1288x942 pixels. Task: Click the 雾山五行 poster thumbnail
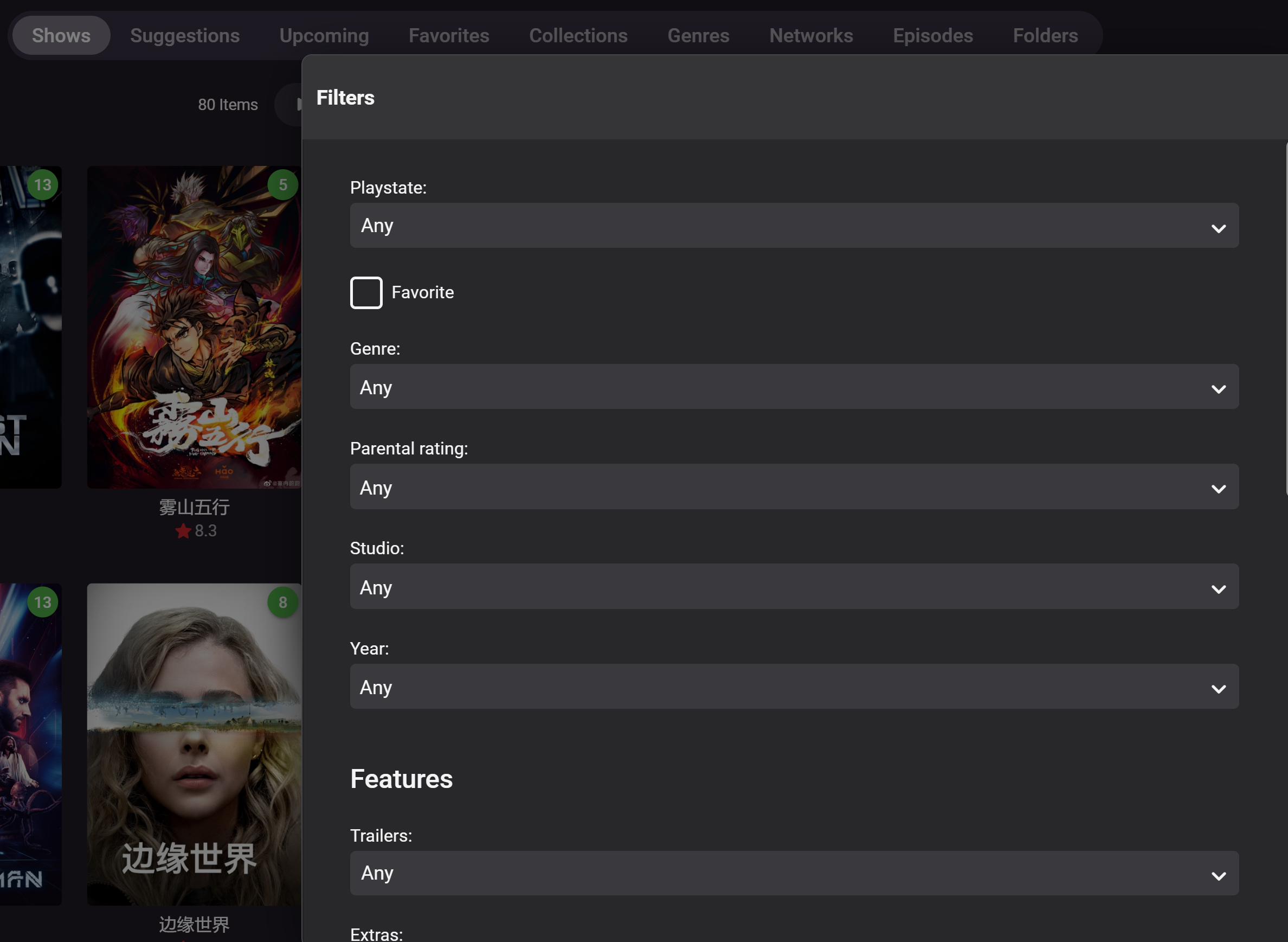point(194,326)
